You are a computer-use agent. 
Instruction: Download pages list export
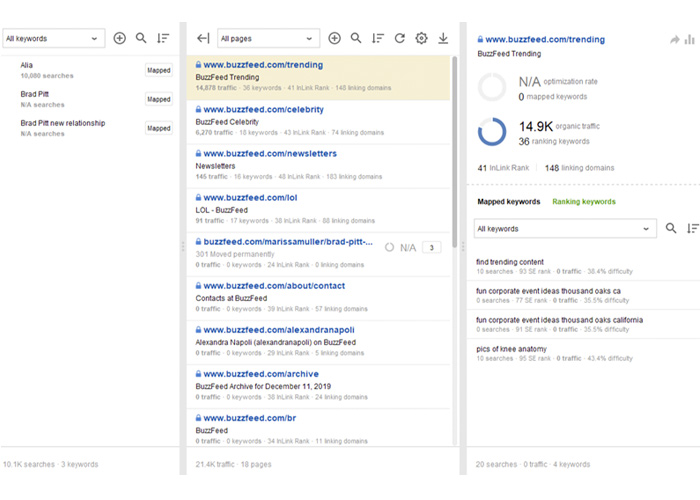[443, 38]
